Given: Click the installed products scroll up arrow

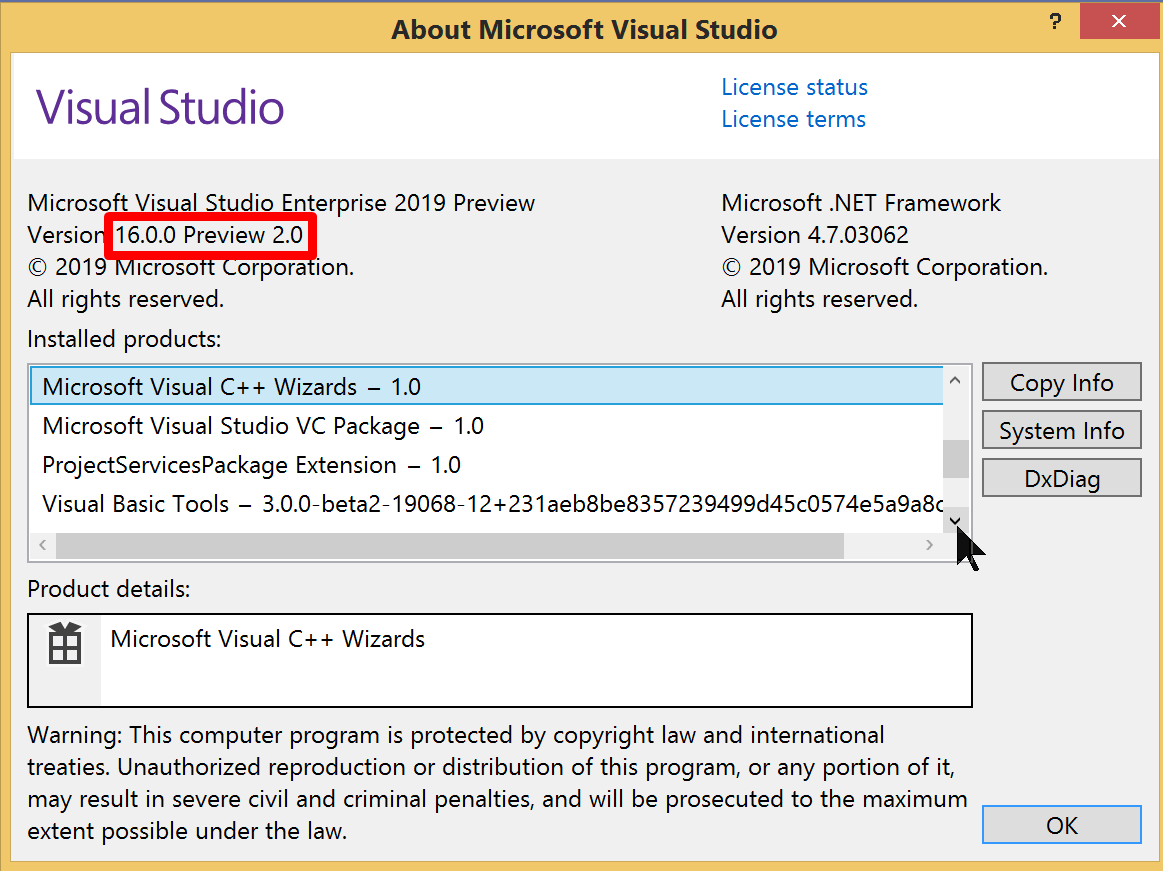Looking at the screenshot, I should (955, 380).
